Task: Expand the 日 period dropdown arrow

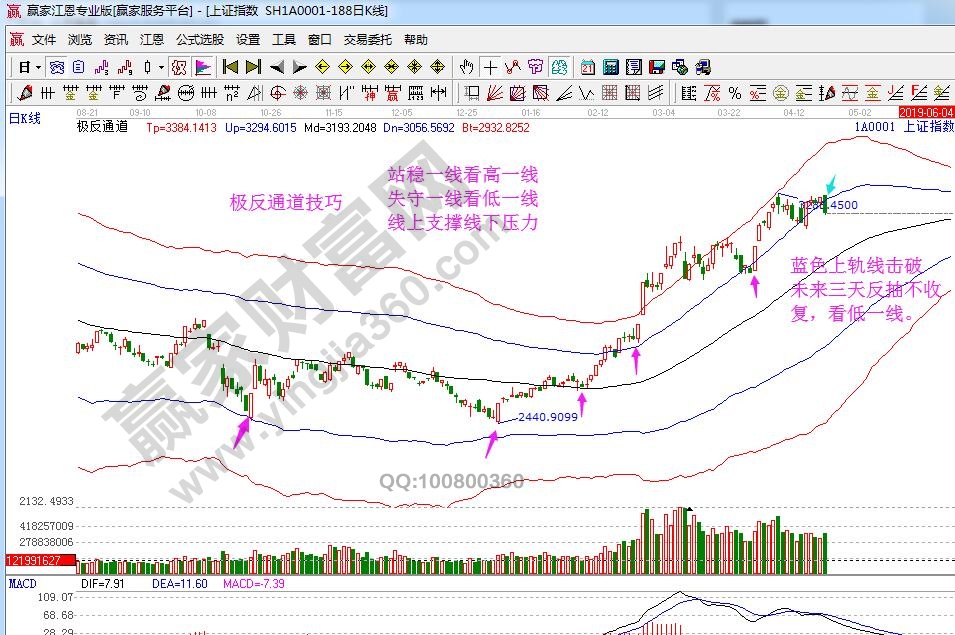Action: pos(38,68)
